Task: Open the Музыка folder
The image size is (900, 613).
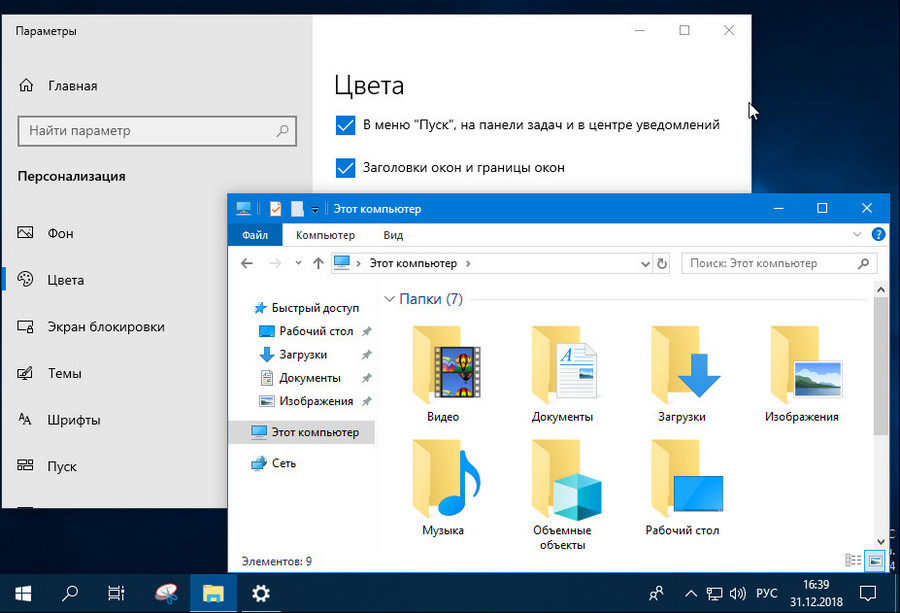Action: tap(444, 487)
